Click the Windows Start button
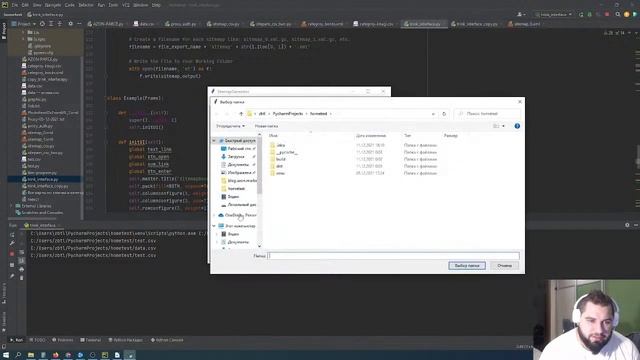The height and width of the screenshot is (360, 640). [x=6, y=355]
